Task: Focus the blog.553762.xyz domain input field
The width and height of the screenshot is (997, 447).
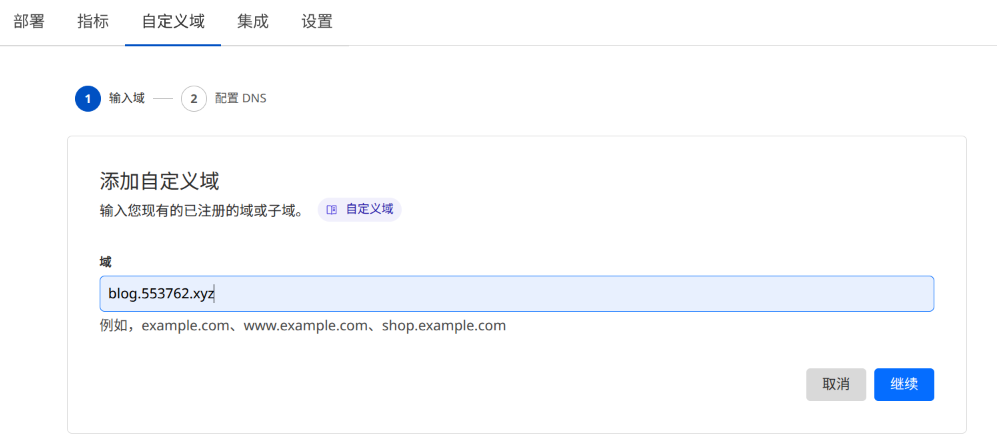Action: coord(516,294)
